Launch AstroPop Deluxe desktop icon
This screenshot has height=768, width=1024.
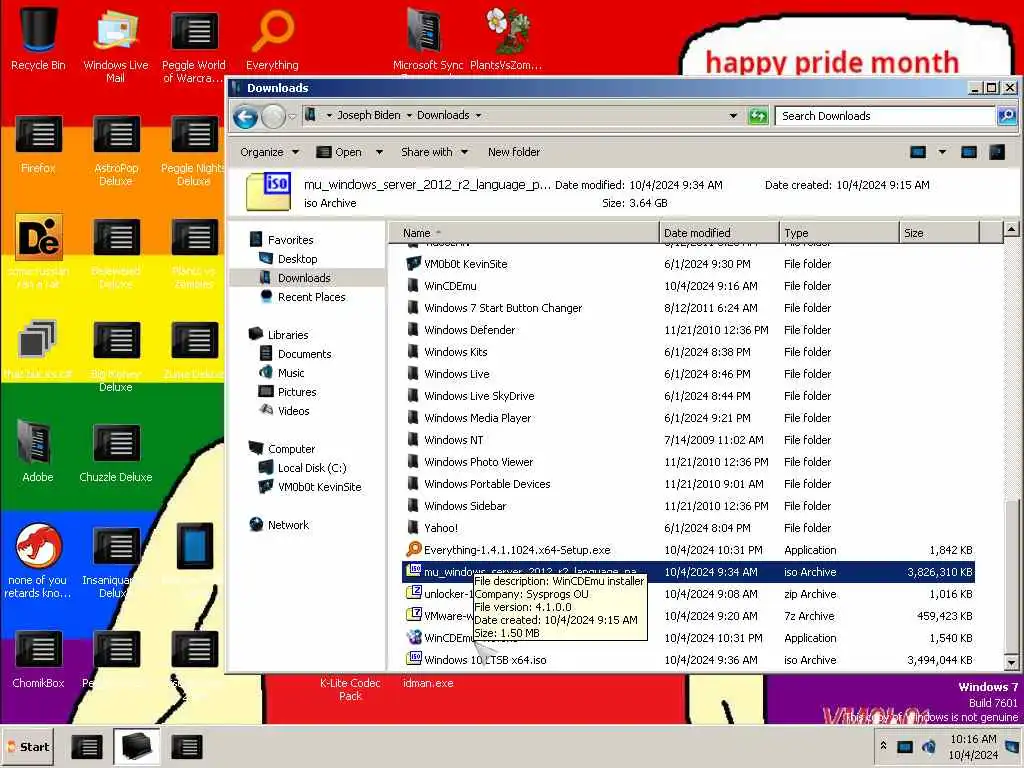tap(116, 150)
